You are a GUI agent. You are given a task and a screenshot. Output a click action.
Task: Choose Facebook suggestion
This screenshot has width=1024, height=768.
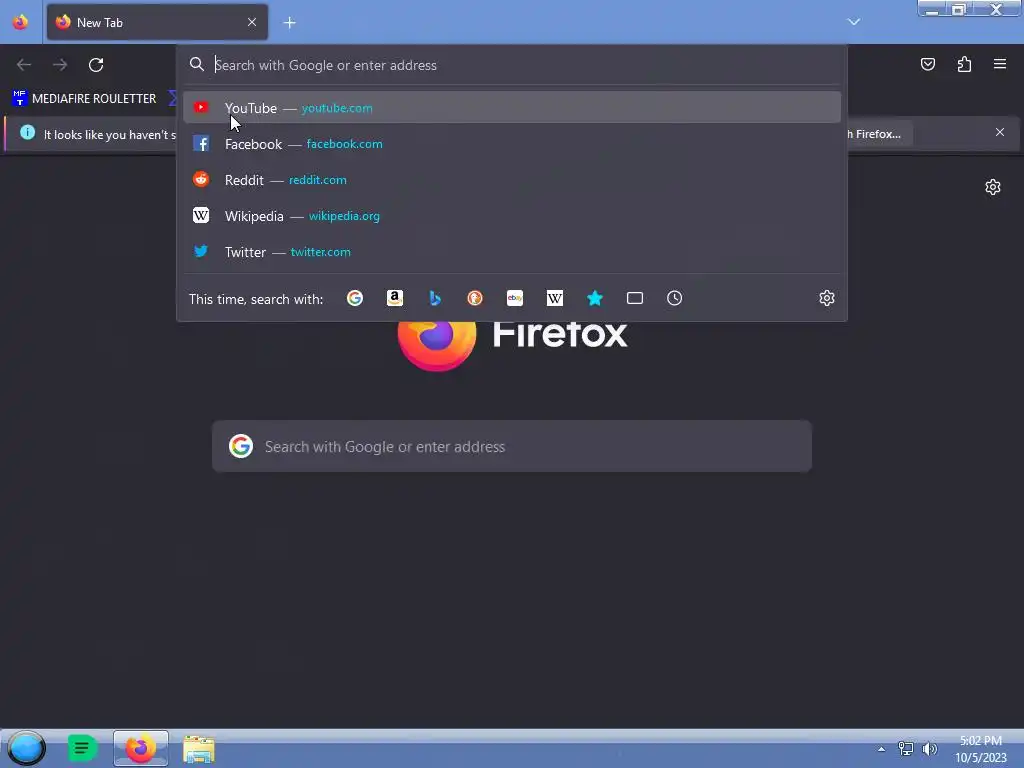(512, 144)
